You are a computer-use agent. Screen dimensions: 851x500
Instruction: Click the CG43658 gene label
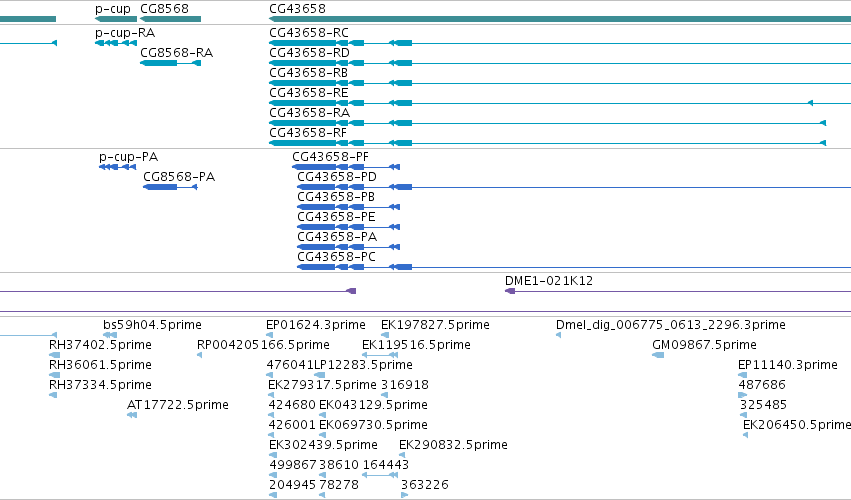(297, 9)
